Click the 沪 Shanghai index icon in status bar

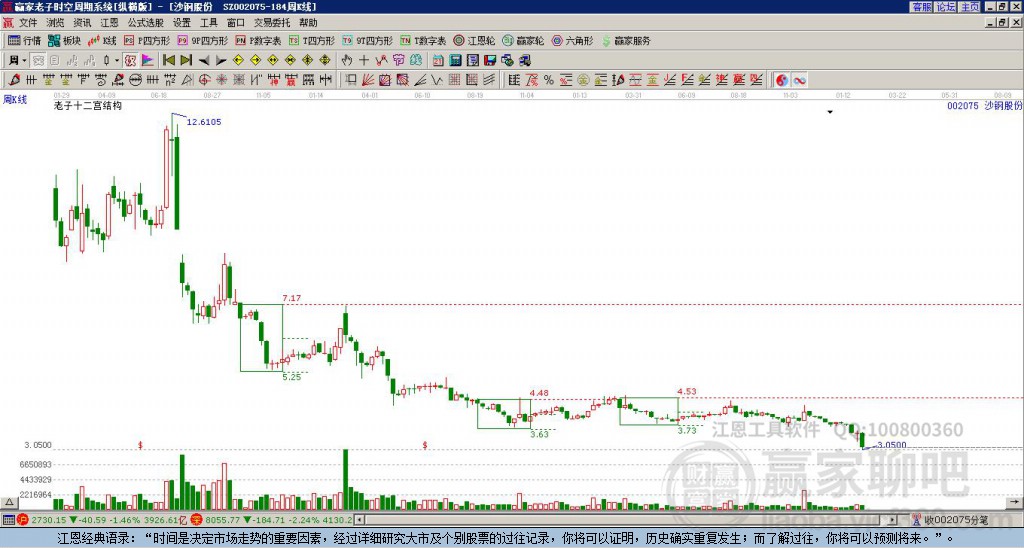[24, 520]
